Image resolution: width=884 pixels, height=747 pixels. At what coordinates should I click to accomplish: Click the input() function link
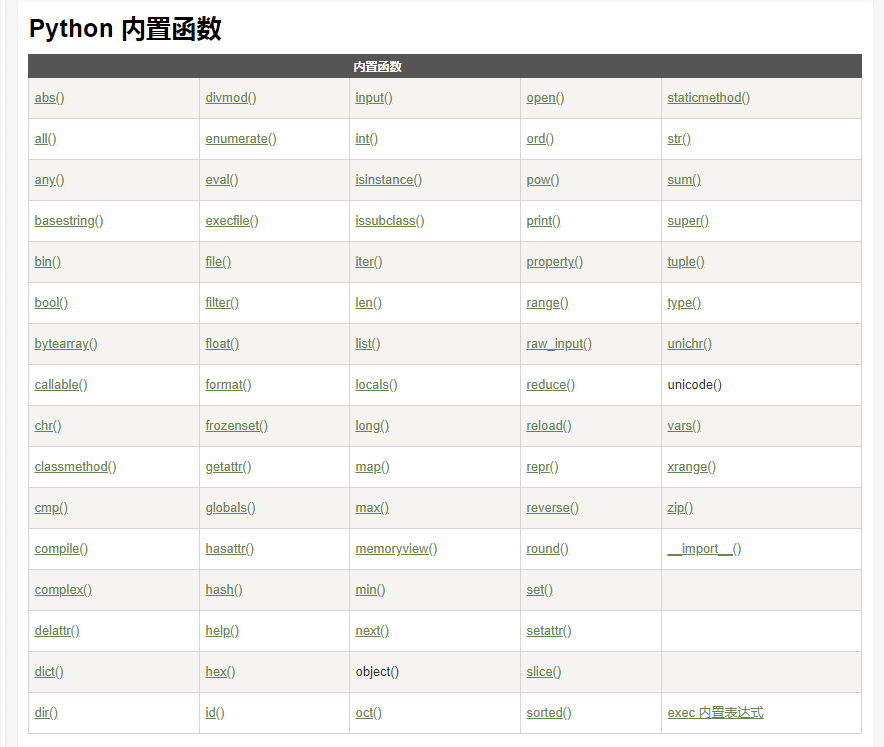coord(374,98)
